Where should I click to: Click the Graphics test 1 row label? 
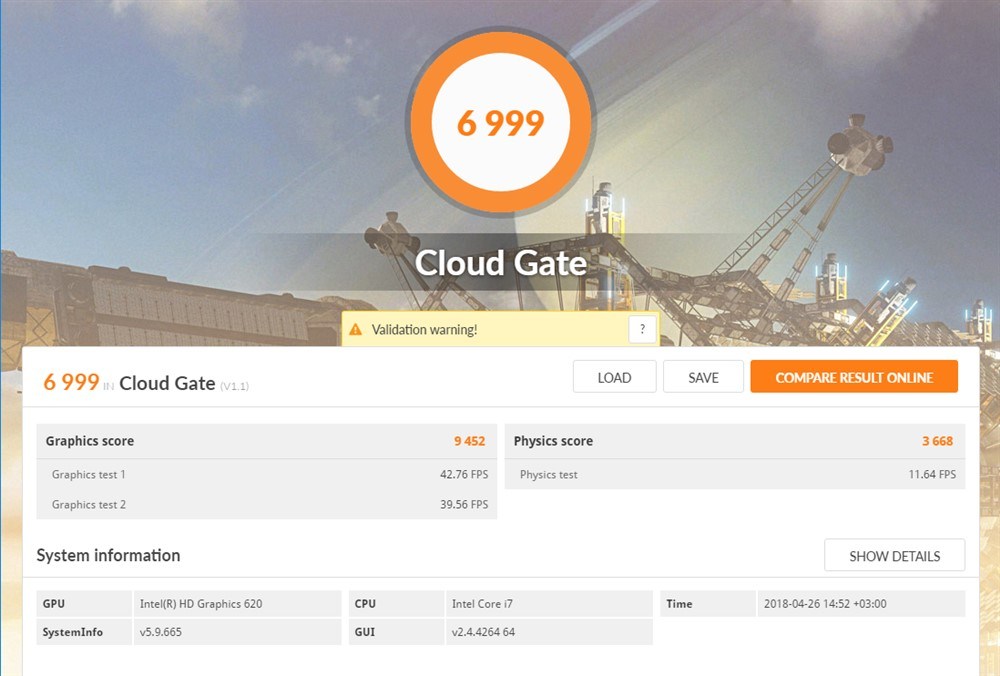click(89, 474)
